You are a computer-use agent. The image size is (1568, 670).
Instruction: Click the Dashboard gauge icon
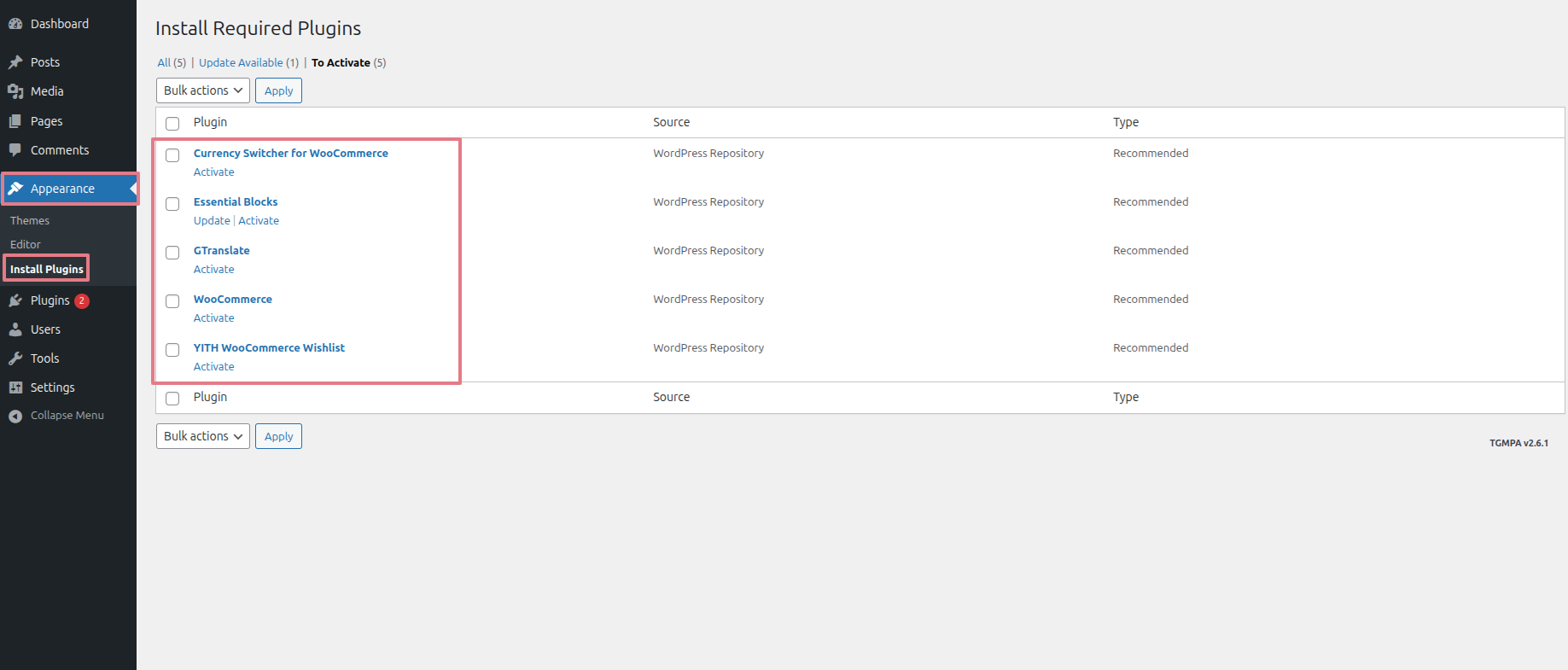click(15, 24)
